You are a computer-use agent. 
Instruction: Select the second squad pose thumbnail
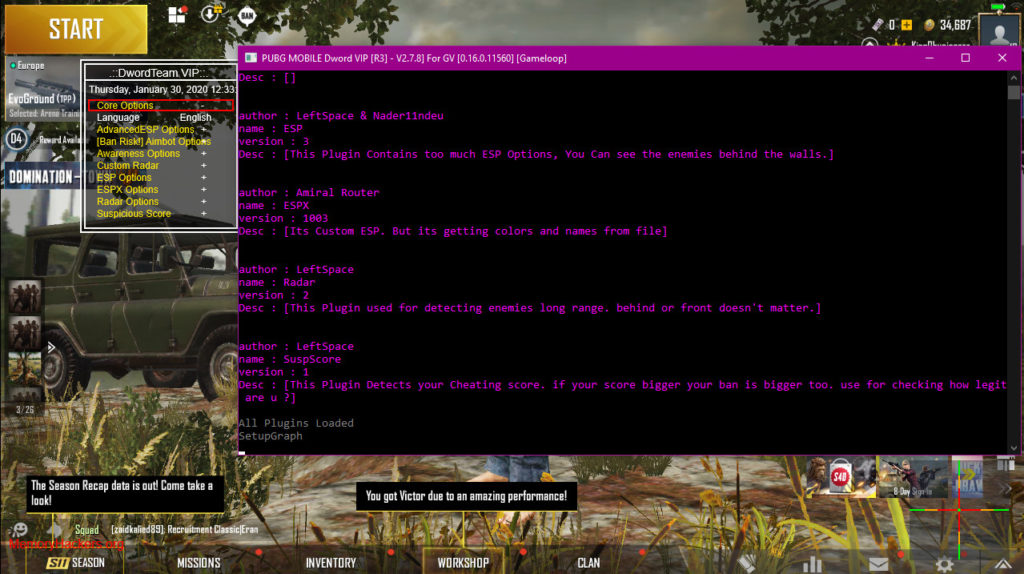[24, 332]
